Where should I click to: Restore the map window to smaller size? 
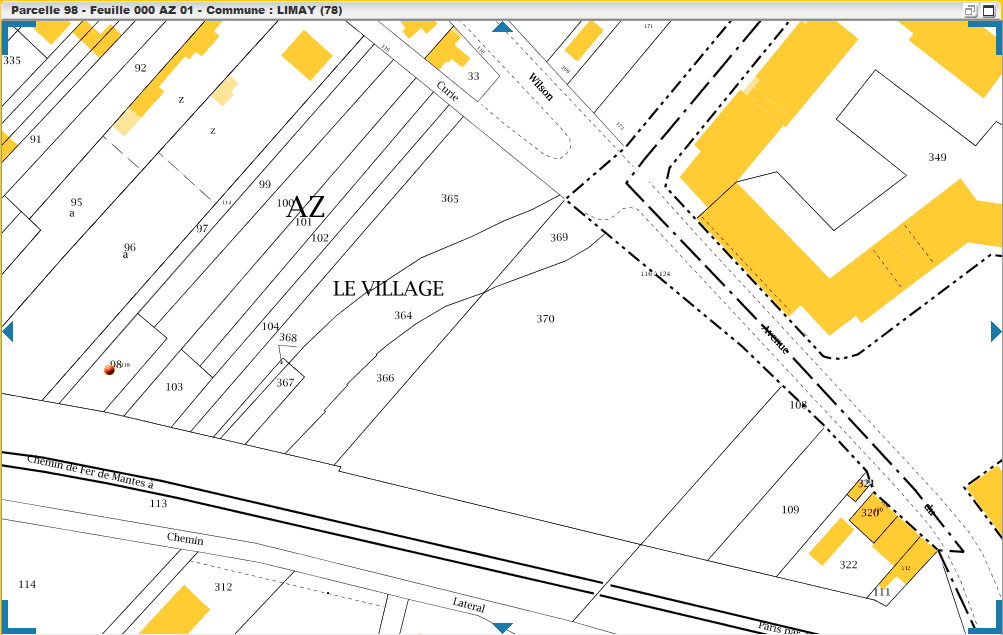click(x=970, y=10)
